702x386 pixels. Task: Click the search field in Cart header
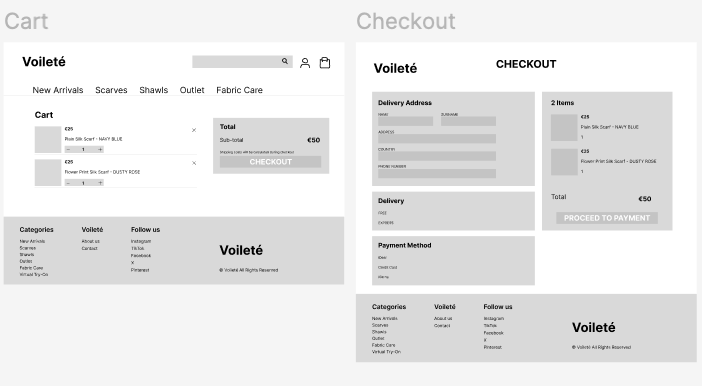[x=242, y=62]
